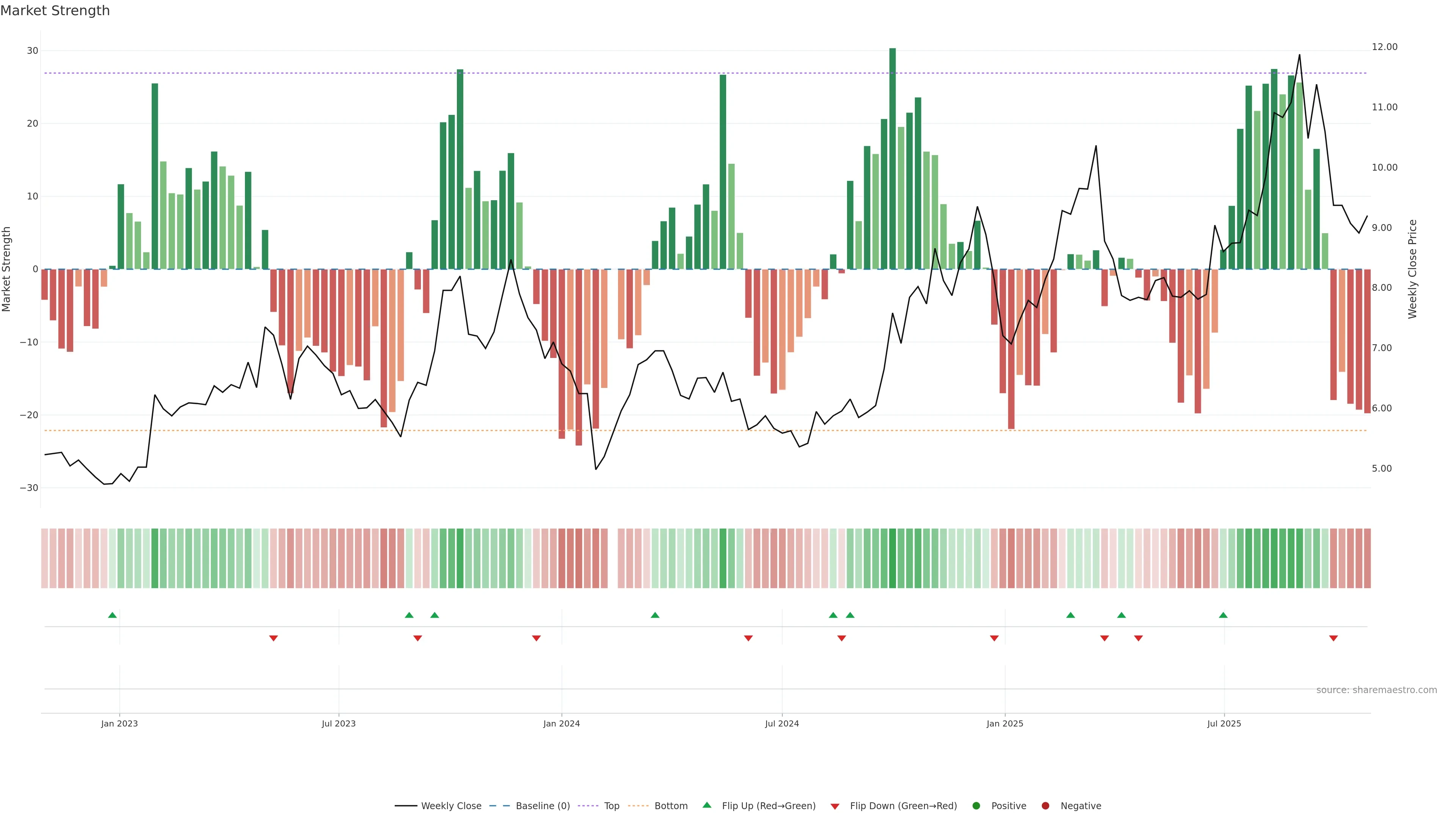Click the last red flip-down marker after Jul 2025

tap(1334, 638)
